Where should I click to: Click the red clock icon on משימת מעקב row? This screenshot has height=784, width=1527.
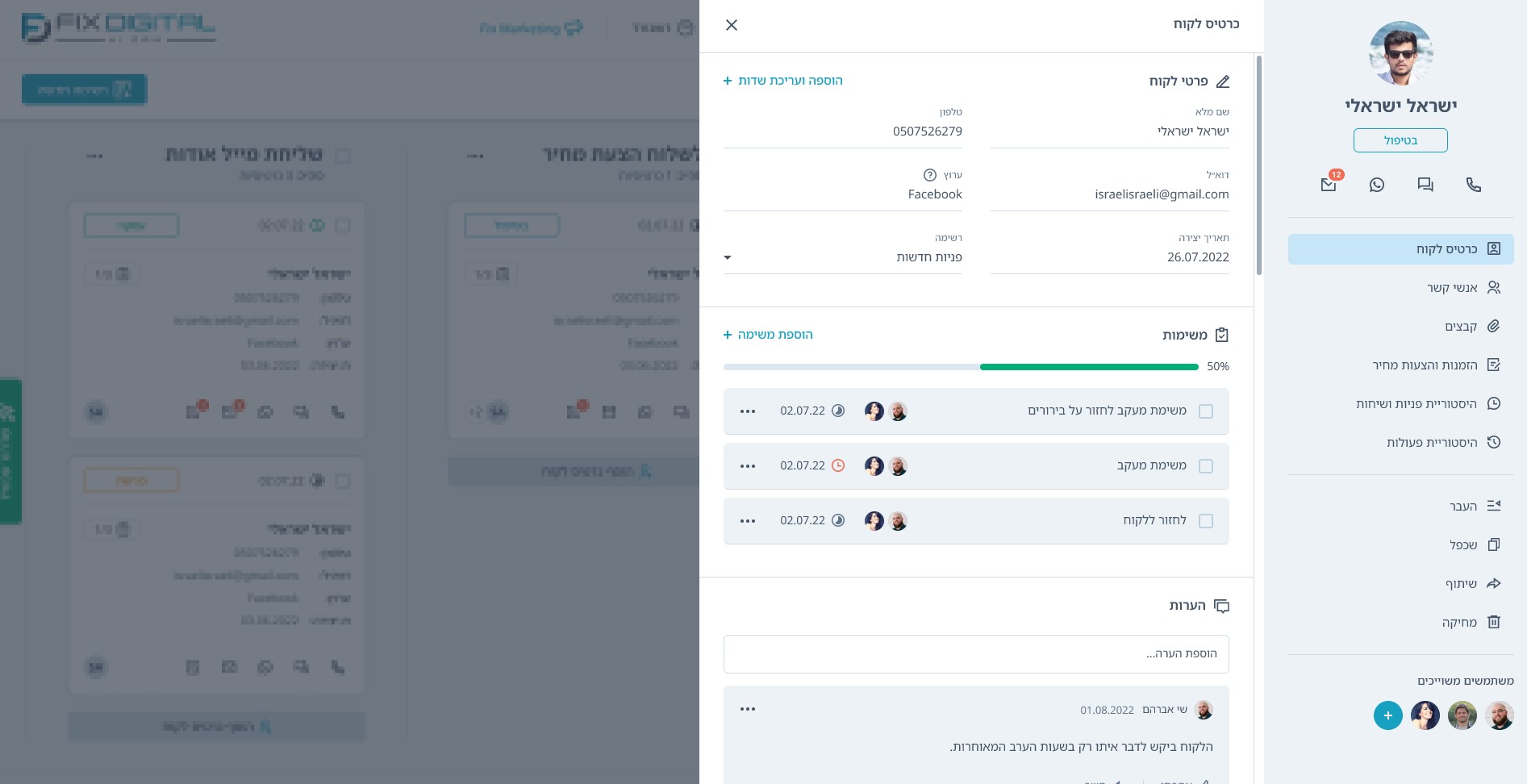[x=838, y=465]
